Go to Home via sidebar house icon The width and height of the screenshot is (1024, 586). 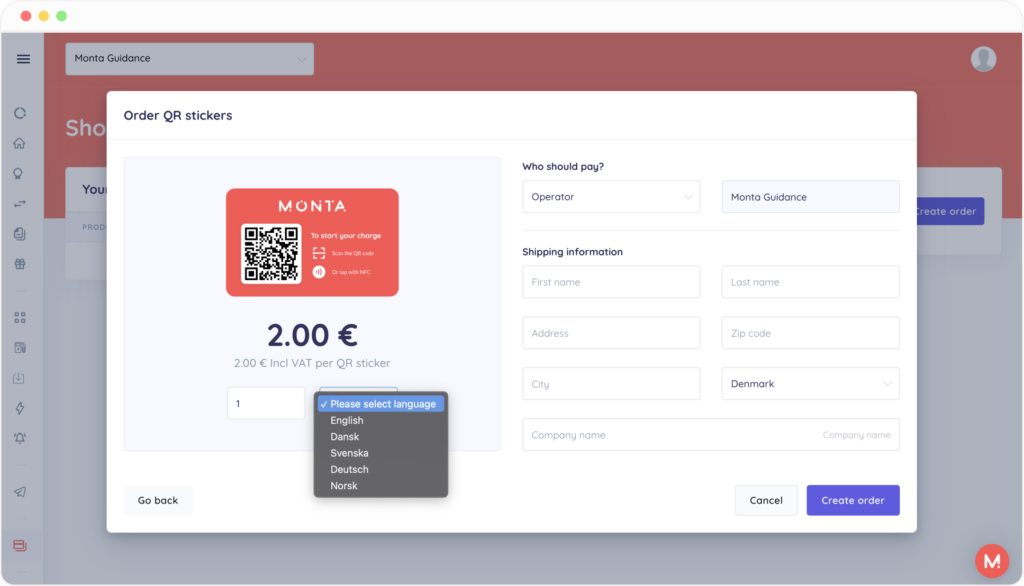[x=20, y=143]
